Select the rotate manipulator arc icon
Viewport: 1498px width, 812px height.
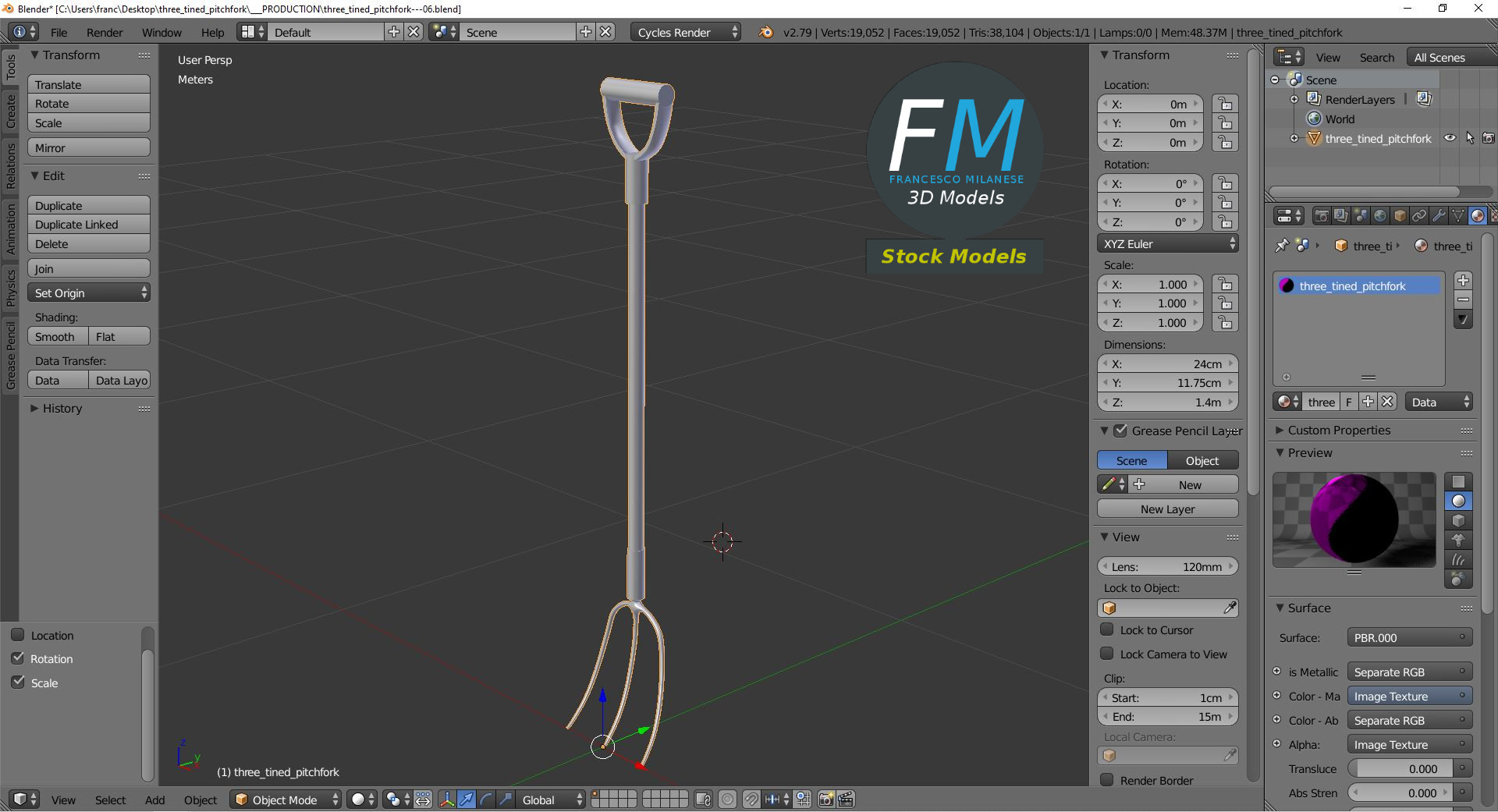pyautogui.click(x=486, y=800)
